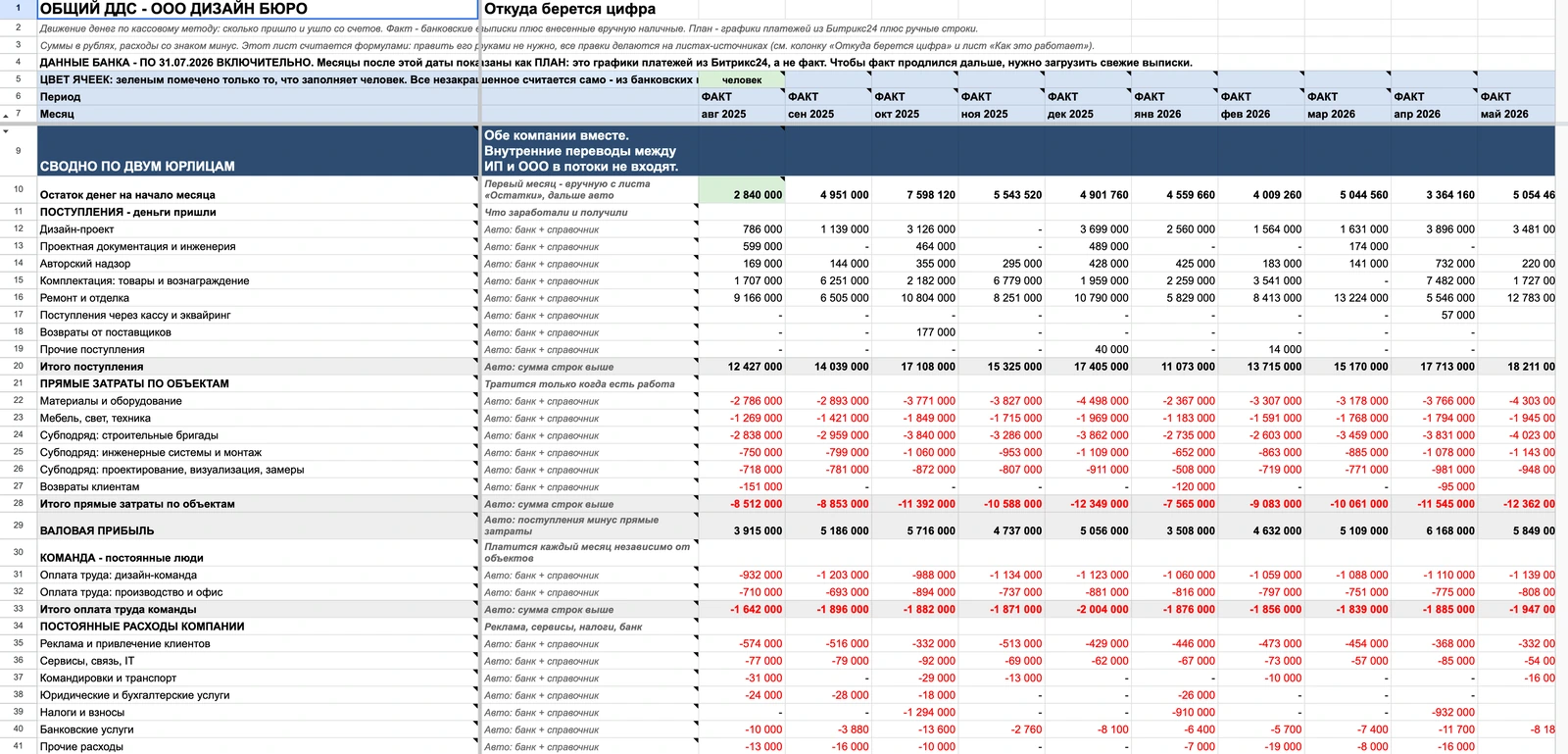
Task: Select the 'май 2026' month header
Action: pyautogui.click(x=1517, y=114)
